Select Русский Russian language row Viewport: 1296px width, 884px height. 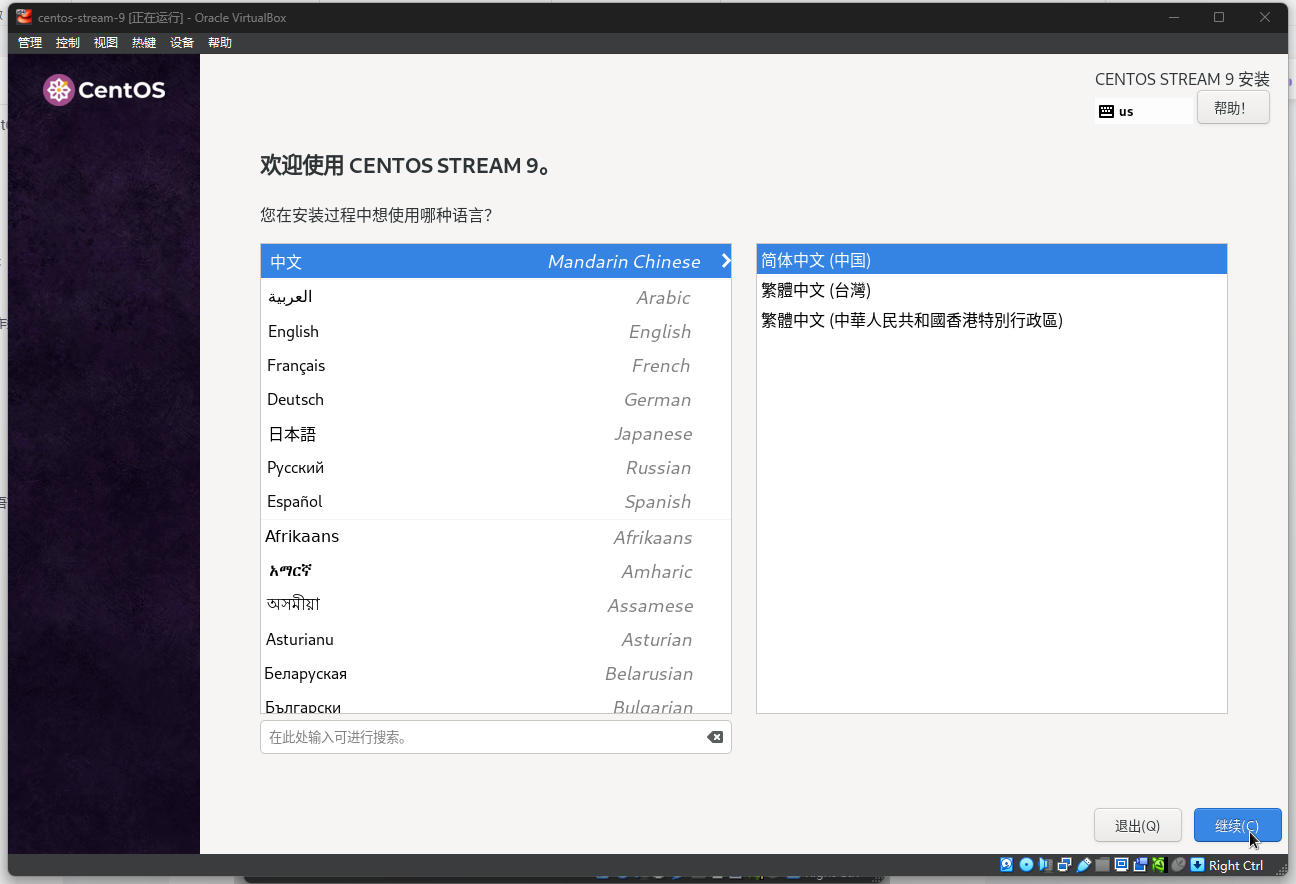(496, 467)
